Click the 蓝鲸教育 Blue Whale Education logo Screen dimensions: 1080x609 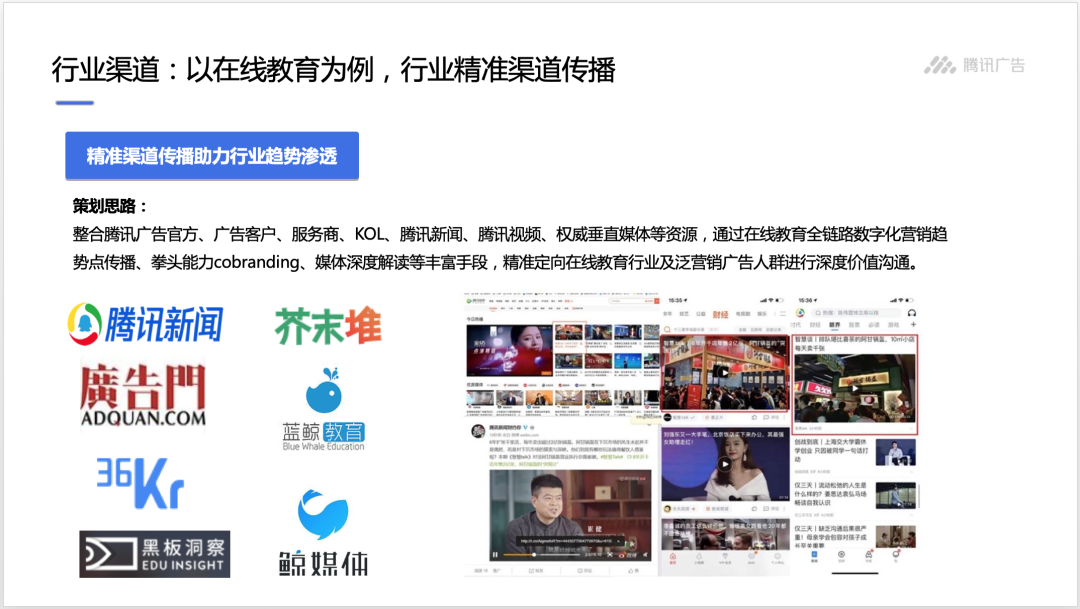(x=323, y=409)
